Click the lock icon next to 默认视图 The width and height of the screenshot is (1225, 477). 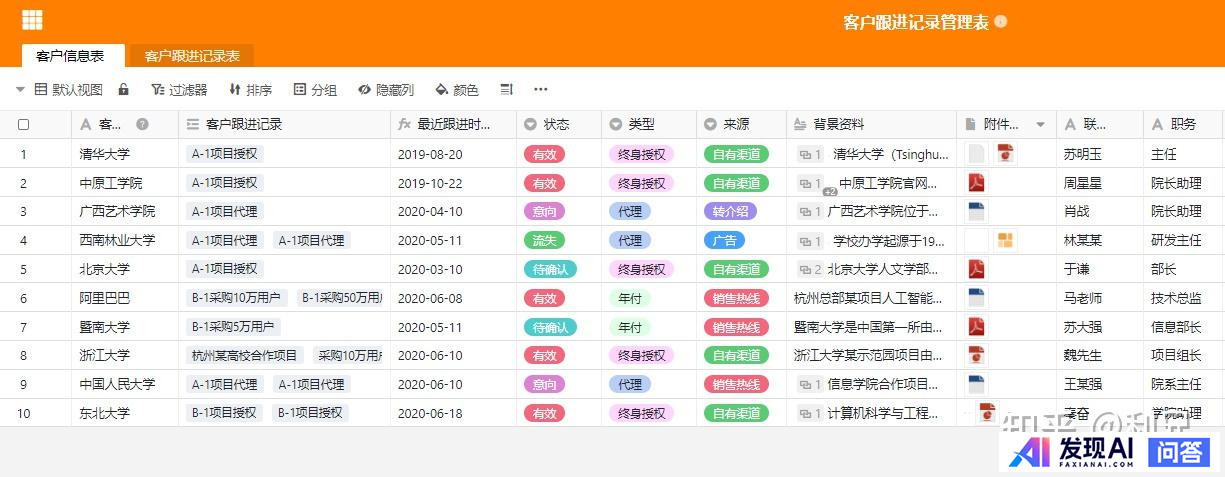click(x=124, y=89)
